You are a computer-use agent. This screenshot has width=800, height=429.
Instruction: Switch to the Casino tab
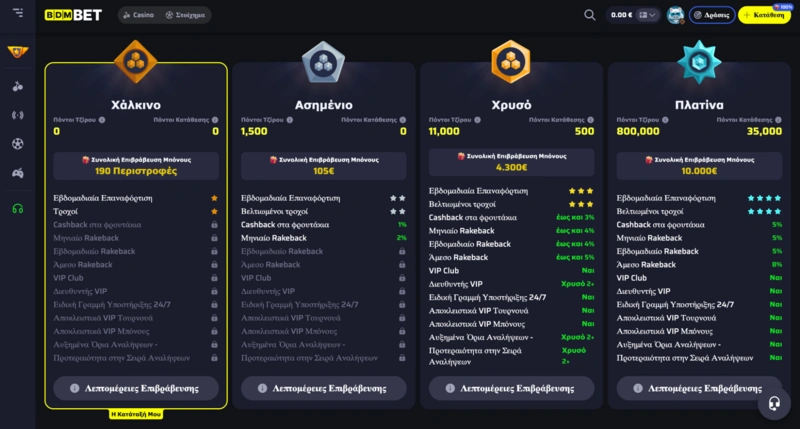click(137, 15)
